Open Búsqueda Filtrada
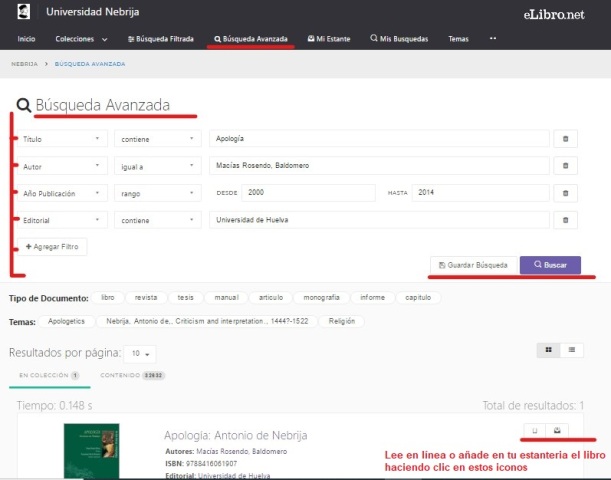Viewport: 611px width, 480px height. click(161, 39)
